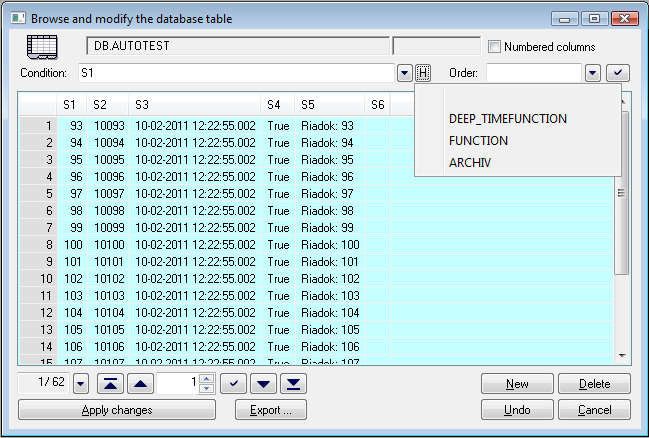649x438 pixels.
Task: Click the H button beside Condition
Action: pos(424,73)
